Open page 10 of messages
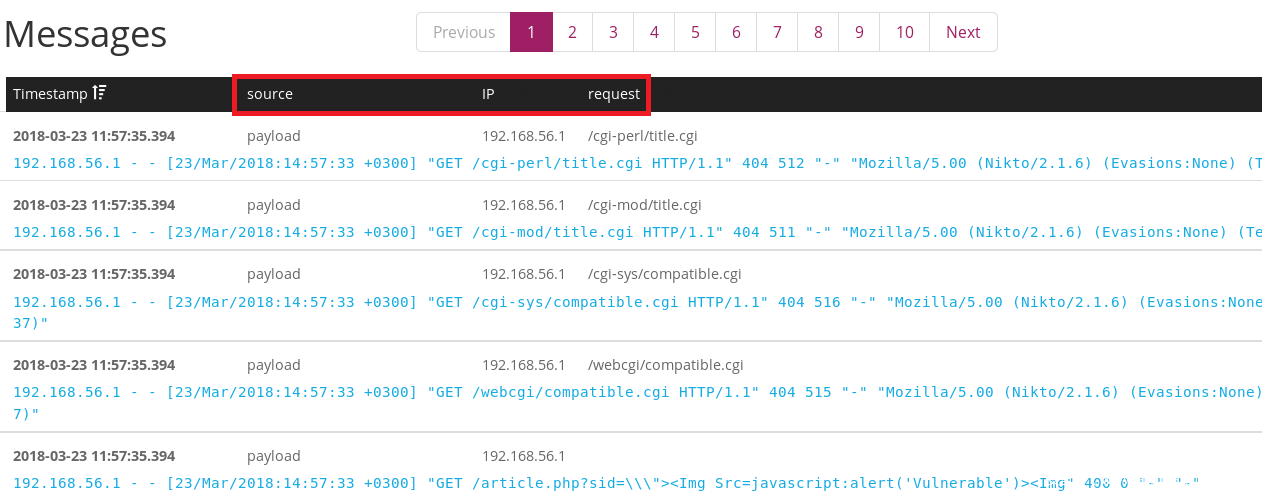Screen dimensions: 1262x498 click(x=904, y=32)
